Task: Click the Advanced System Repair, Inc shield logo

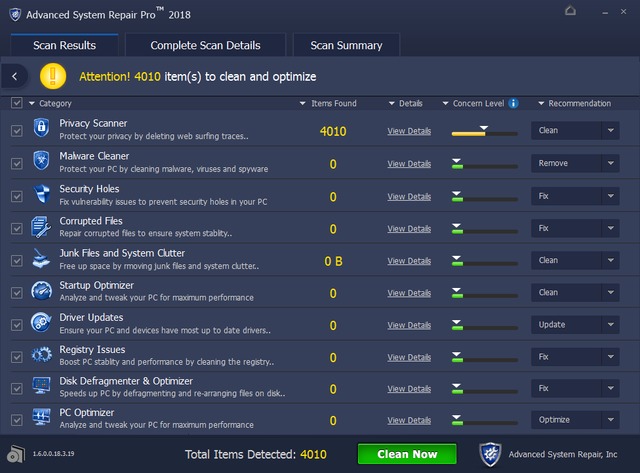Action: coord(490,454)
